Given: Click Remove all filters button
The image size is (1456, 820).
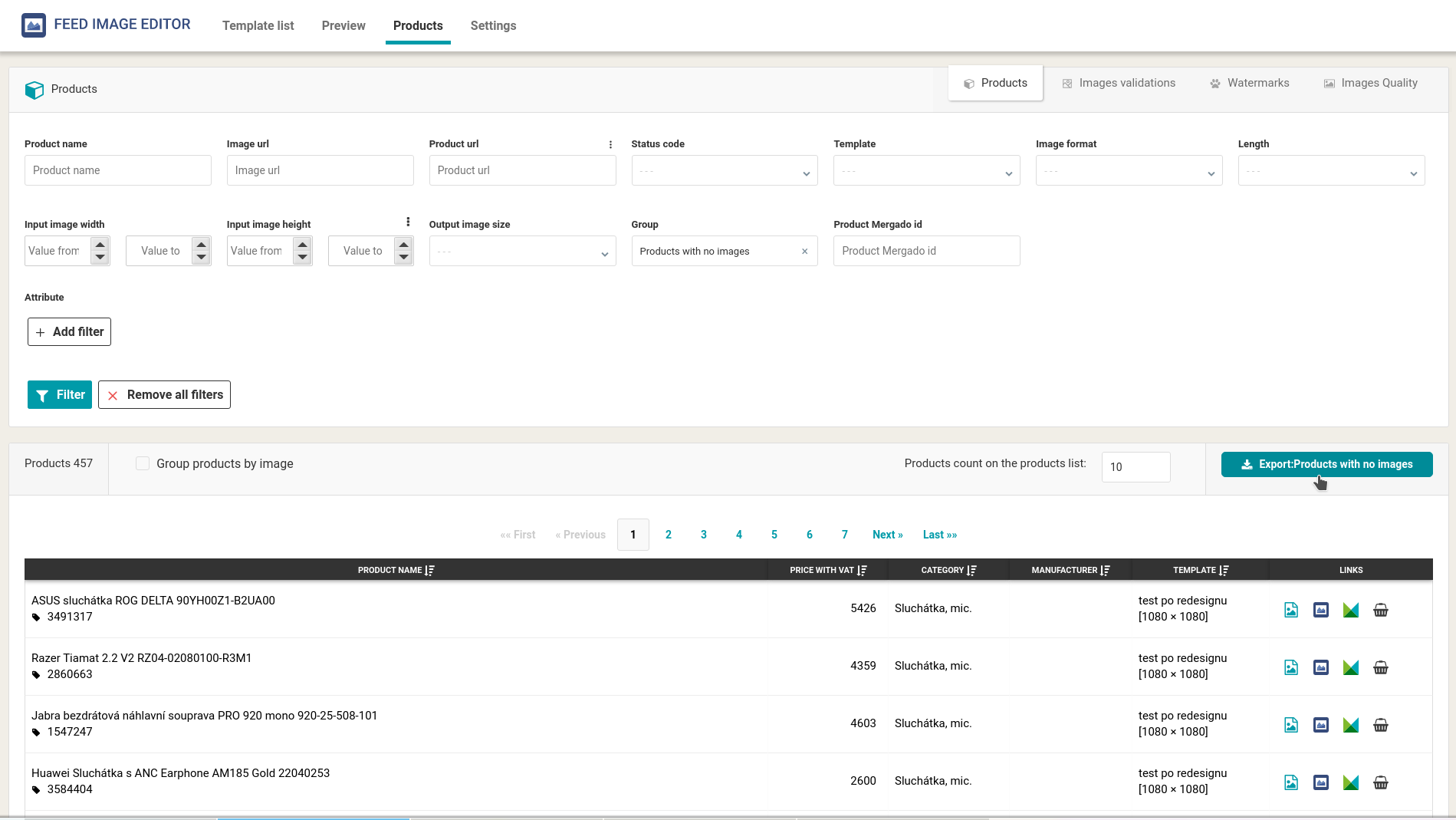Looking at the screenshot, I should coord(164,394).
